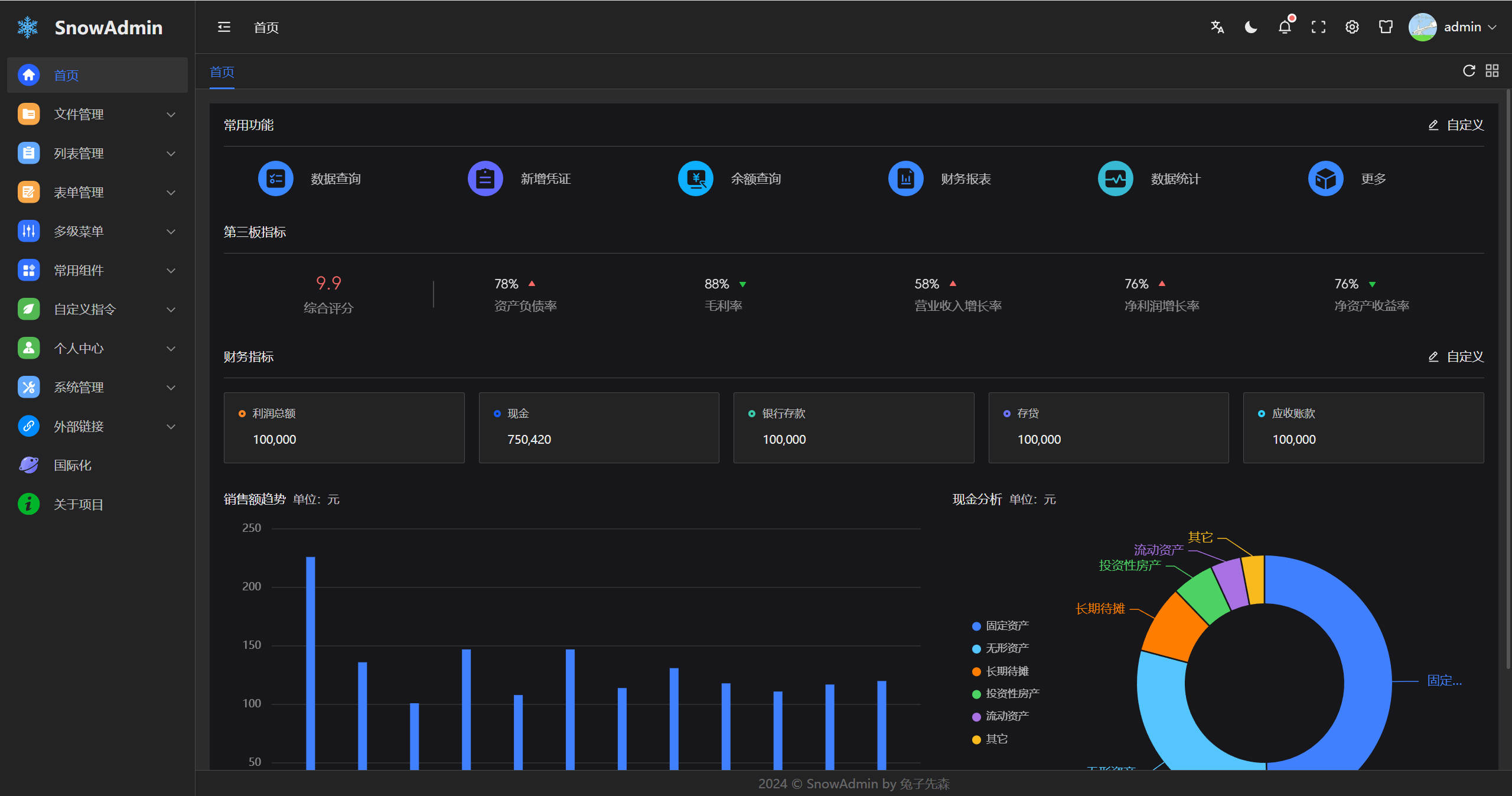Open system settings gear icon
Screen dimensions: 1512x796
[x=1352, y=27]
